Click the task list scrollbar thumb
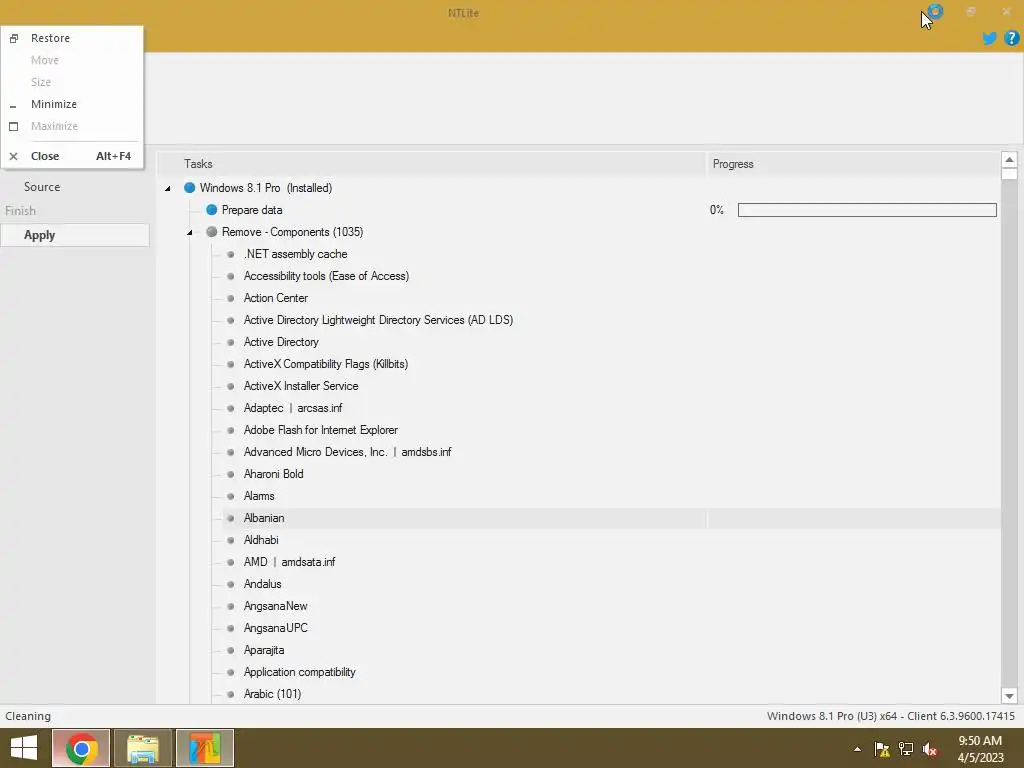Image resolution: width=1024 pixels, height=768 pixels. (1009, 174)
